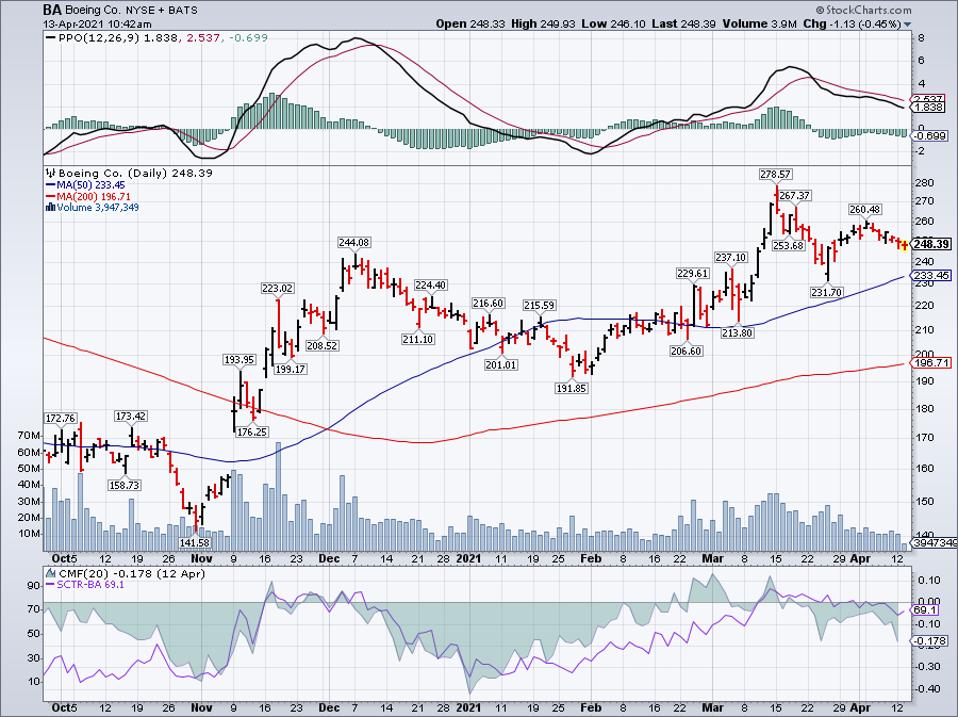Click the 278.57 peak price label
The width and height of the screenshot is (958, 717).
[775, 174]
